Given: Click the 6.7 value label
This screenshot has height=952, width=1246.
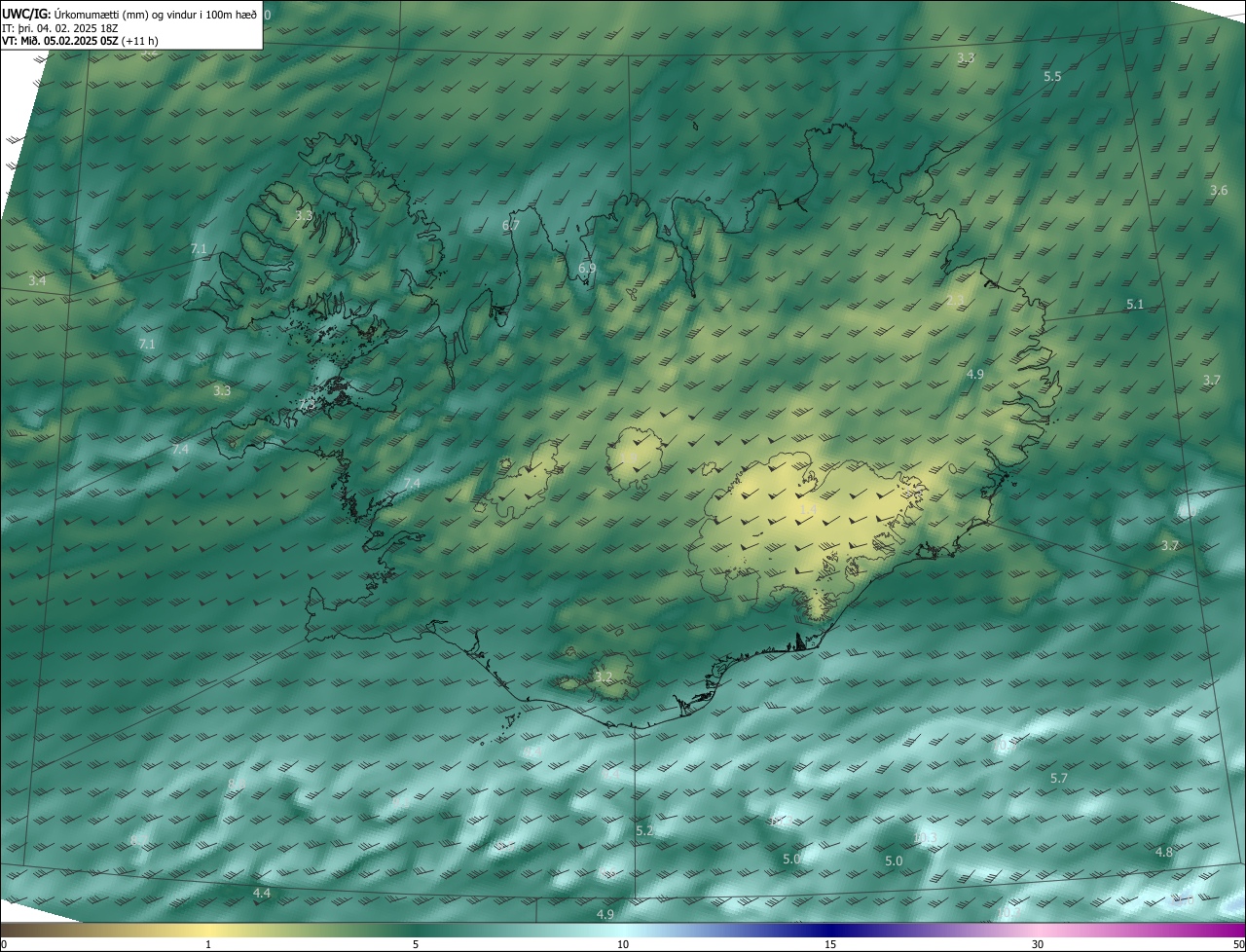Looking at the screenshot, I should (511, 225).
